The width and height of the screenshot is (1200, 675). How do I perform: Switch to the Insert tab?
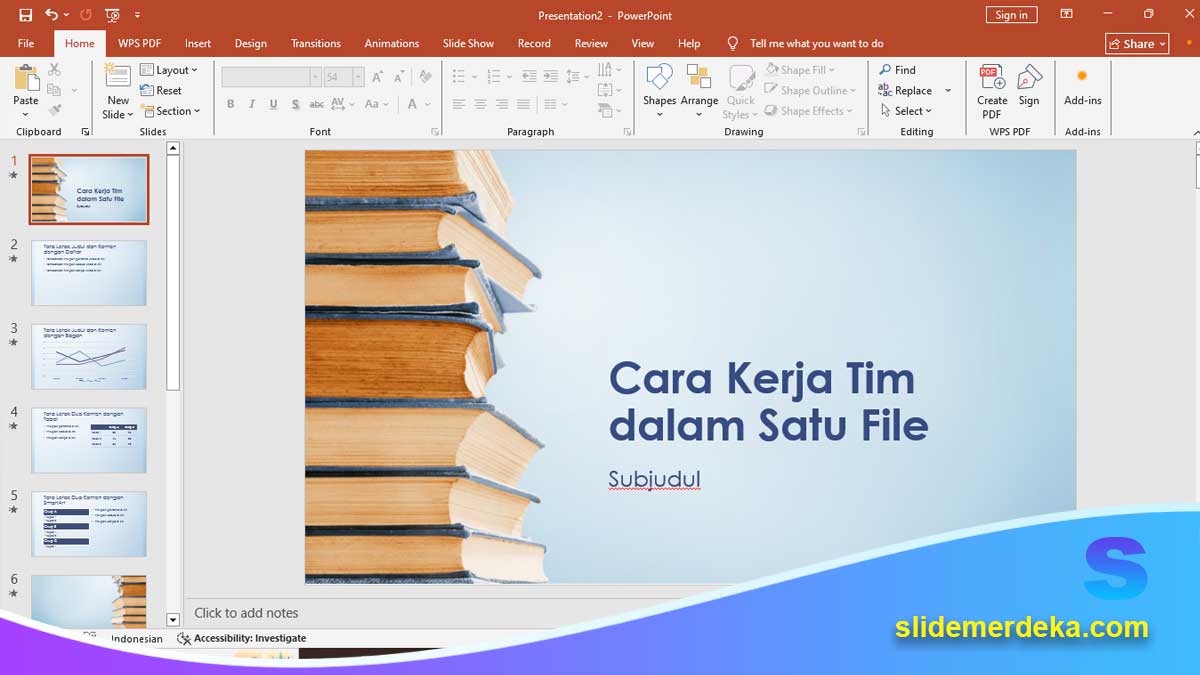[x=198, y=43]
